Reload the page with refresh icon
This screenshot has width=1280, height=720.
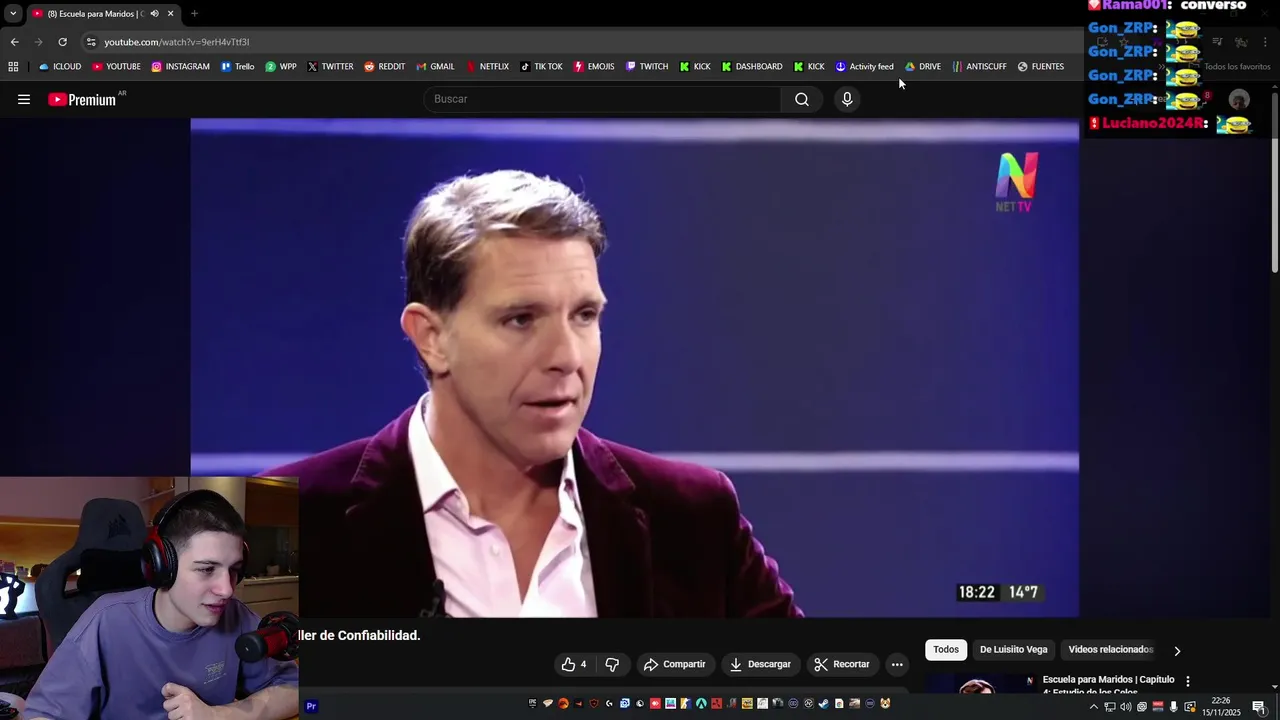click(x=62, y=42)
